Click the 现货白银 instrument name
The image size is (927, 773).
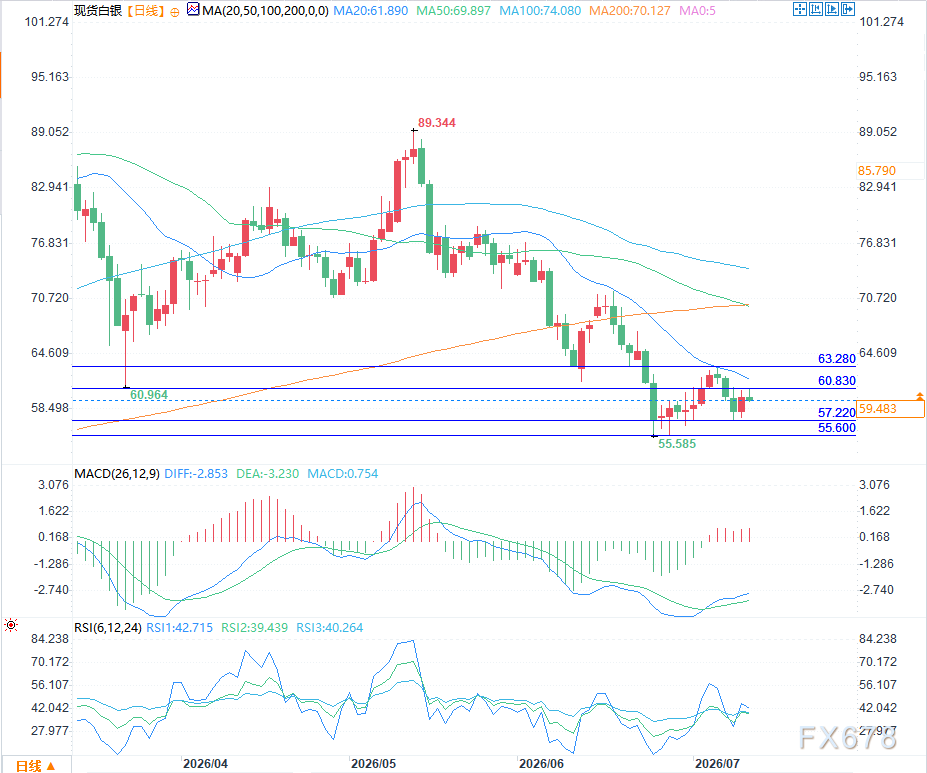(98, 11)
